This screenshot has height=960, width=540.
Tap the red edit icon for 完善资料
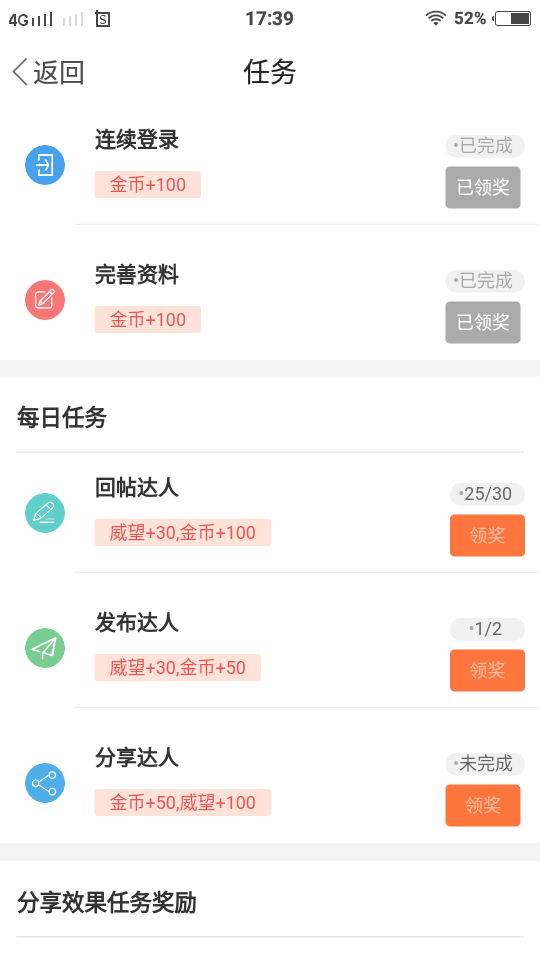click(45, 299)
